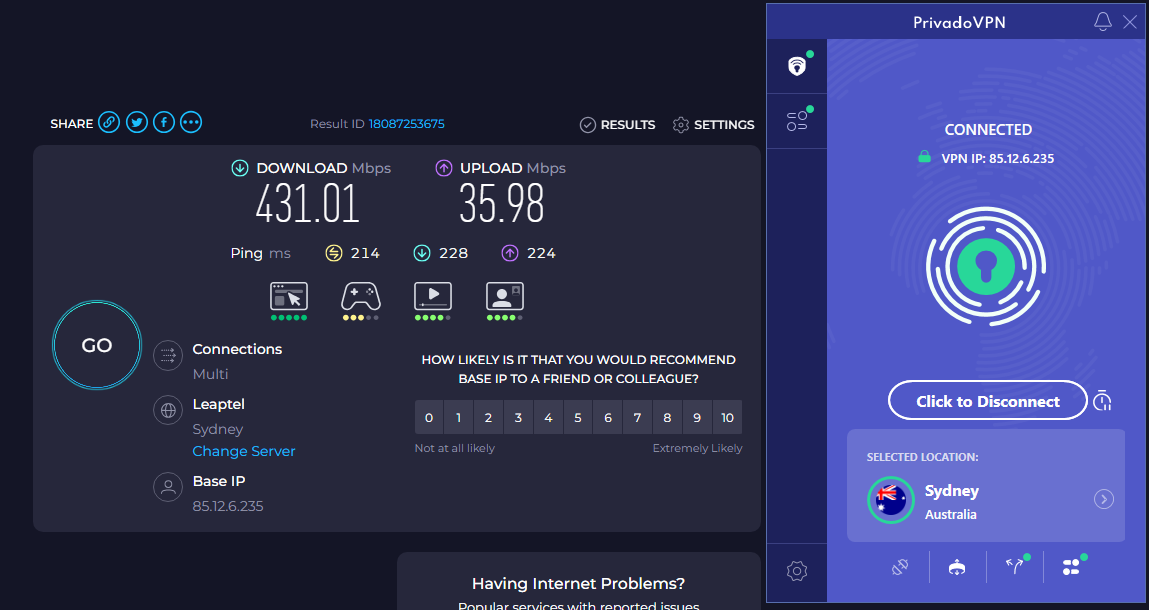The image size is (1149, 610).
Task: Click the idle ping icon
Action: coord(333,253)
